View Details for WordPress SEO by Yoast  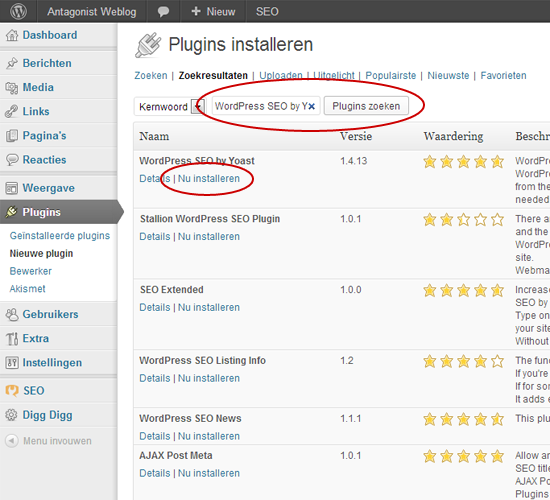pyautogui.click(x=155, y=179)
